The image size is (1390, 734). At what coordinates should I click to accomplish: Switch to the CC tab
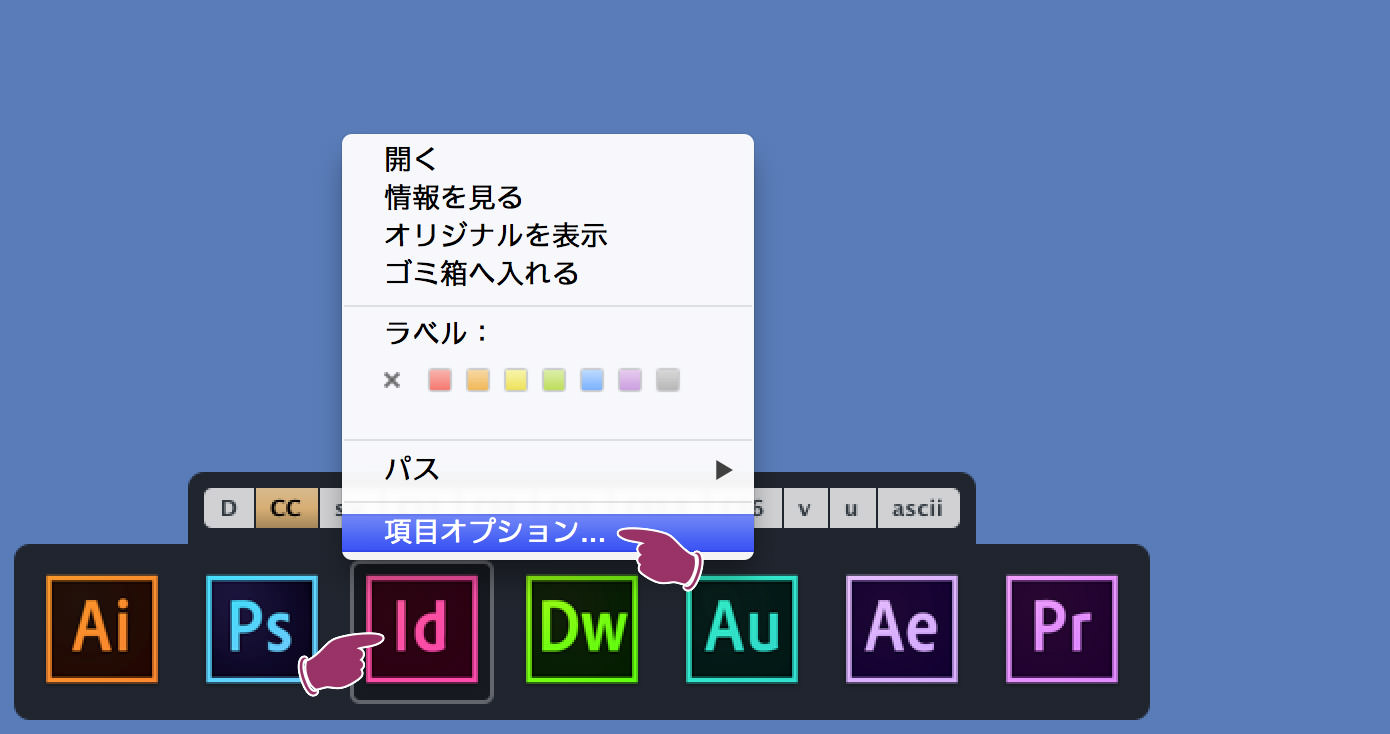(x=287, y=508)
